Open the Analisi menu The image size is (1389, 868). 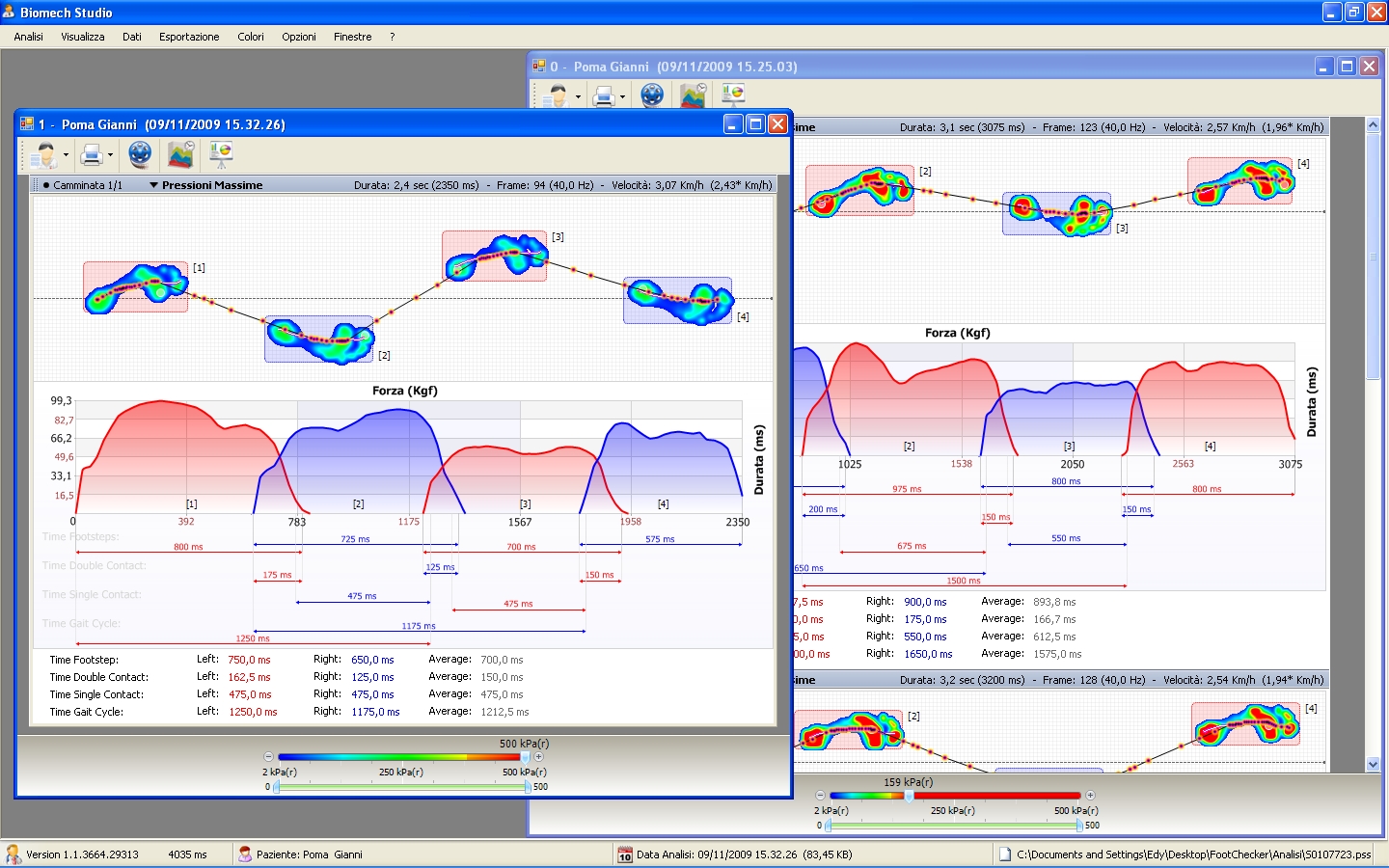(x=28, y=37)
